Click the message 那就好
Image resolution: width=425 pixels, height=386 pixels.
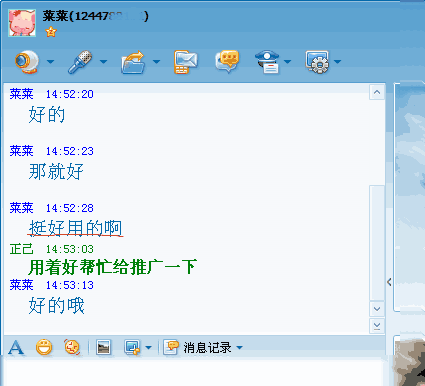[56, 171]
